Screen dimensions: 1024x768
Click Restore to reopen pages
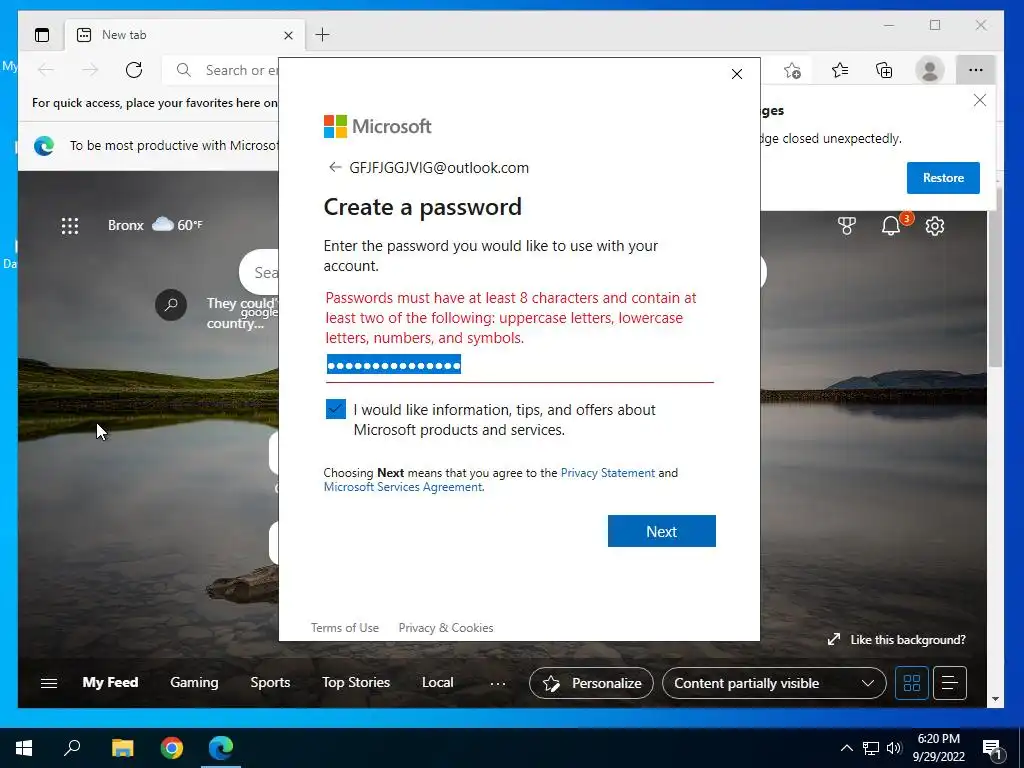[x=943, y=178]
